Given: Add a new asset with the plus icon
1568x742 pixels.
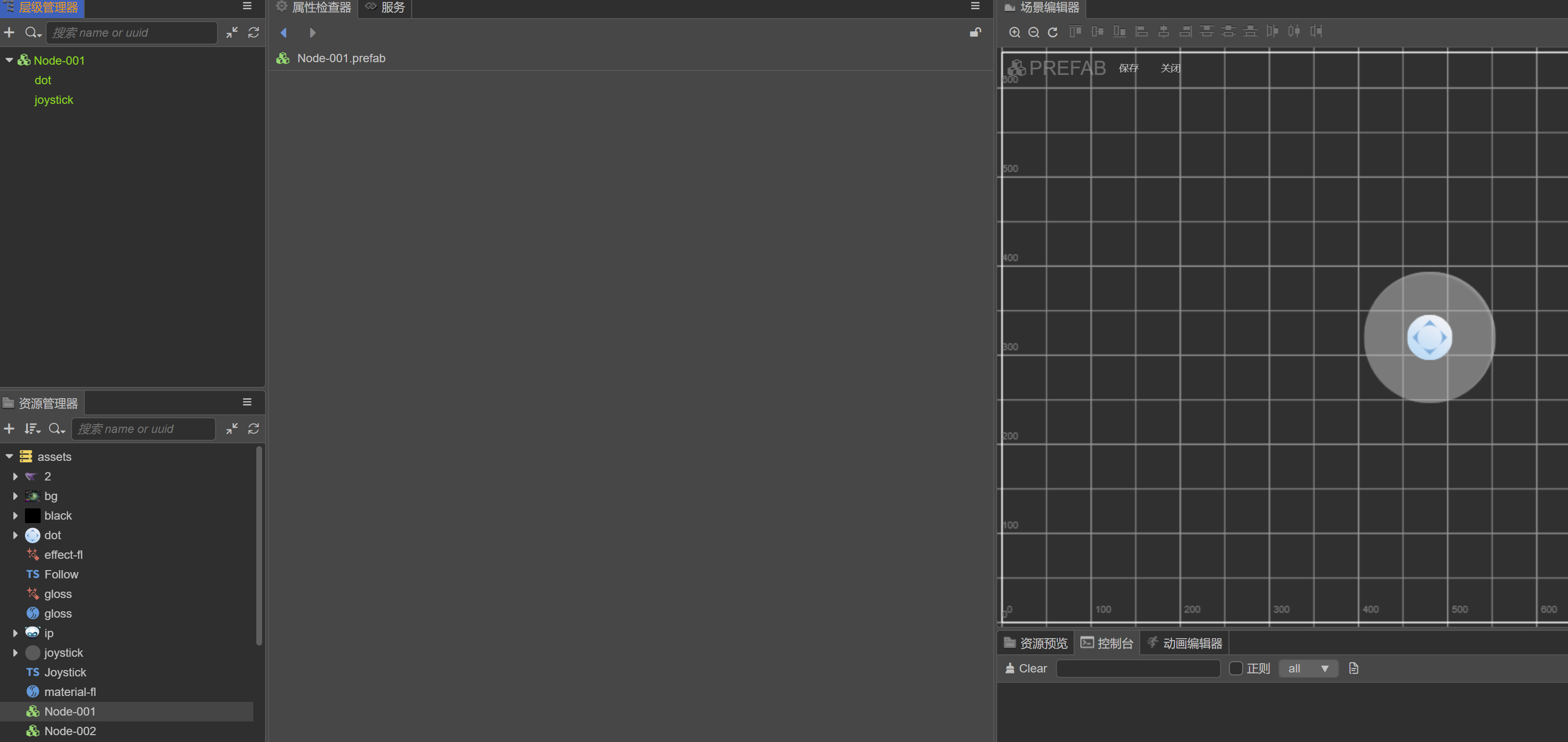Looking at the screenshot, I should click(x=9, y=429).
